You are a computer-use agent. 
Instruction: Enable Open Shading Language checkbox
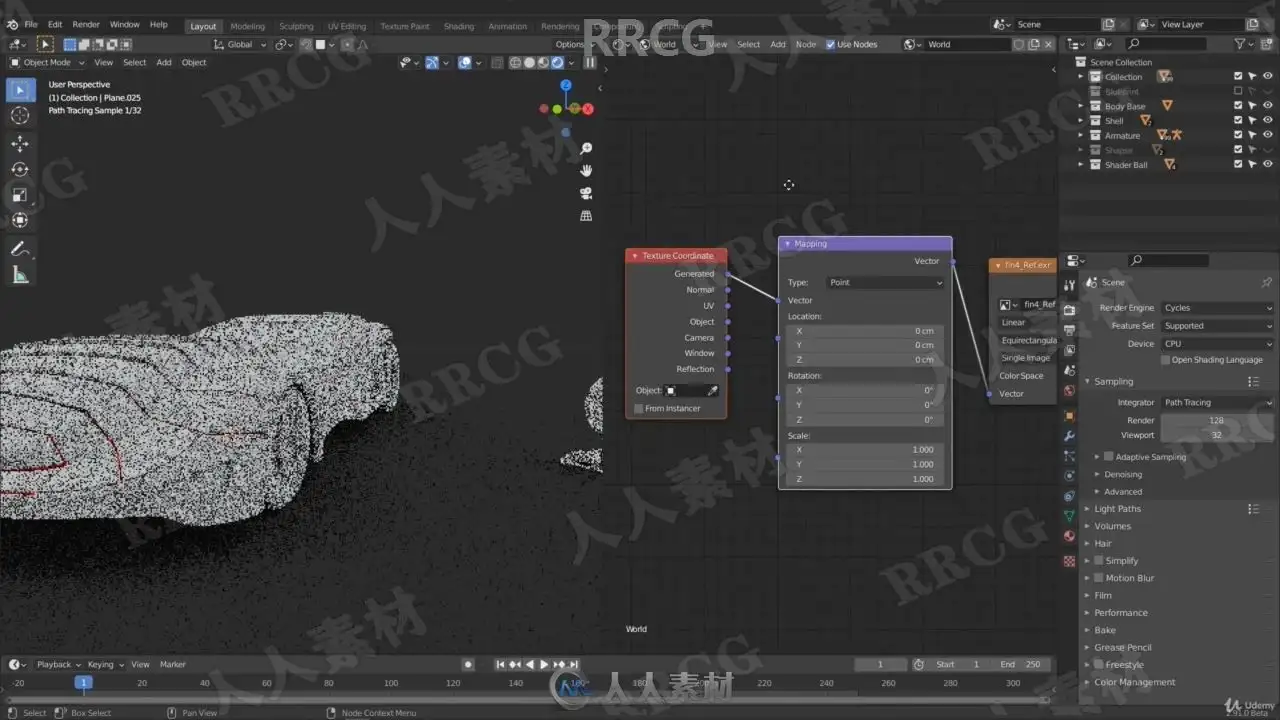pos(1166,360)
